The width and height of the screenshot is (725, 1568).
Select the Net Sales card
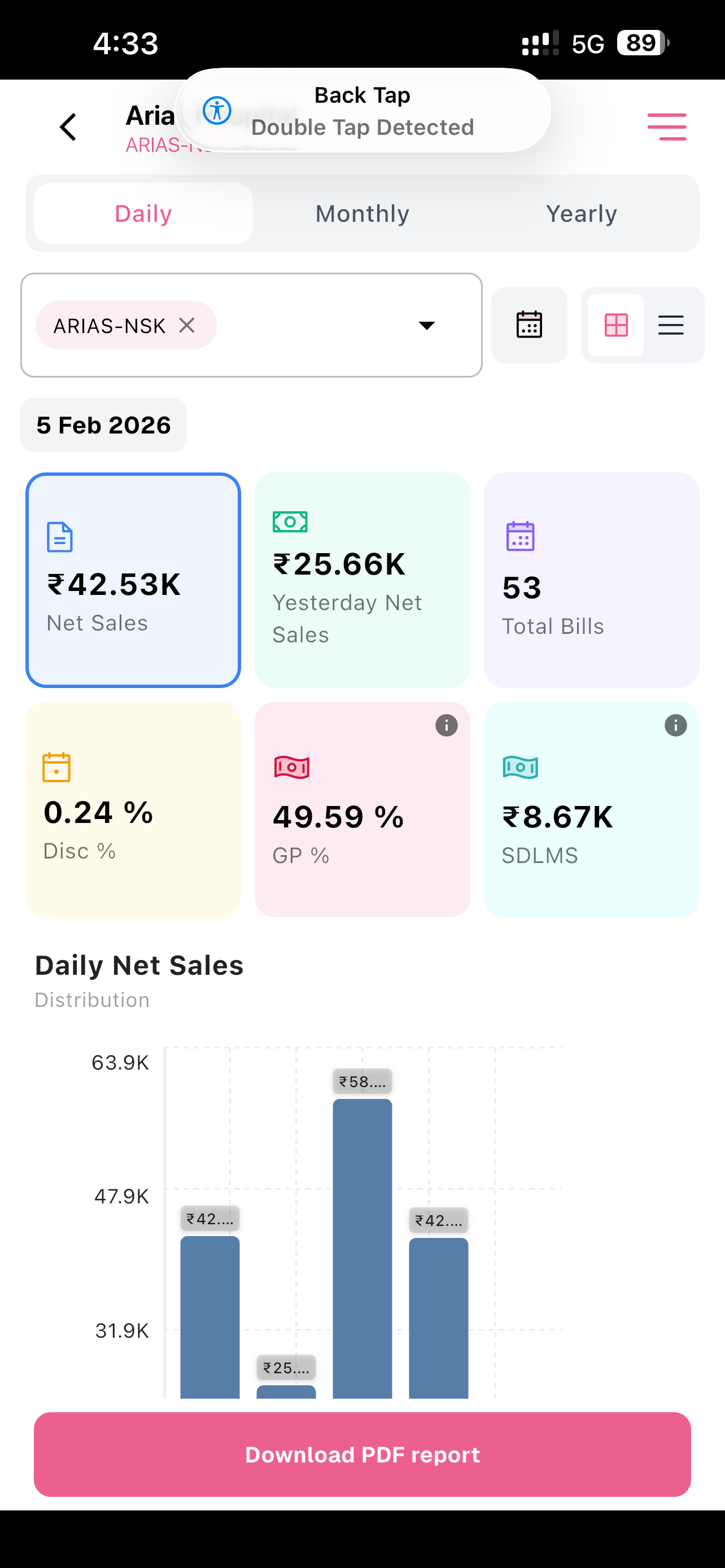133,580
